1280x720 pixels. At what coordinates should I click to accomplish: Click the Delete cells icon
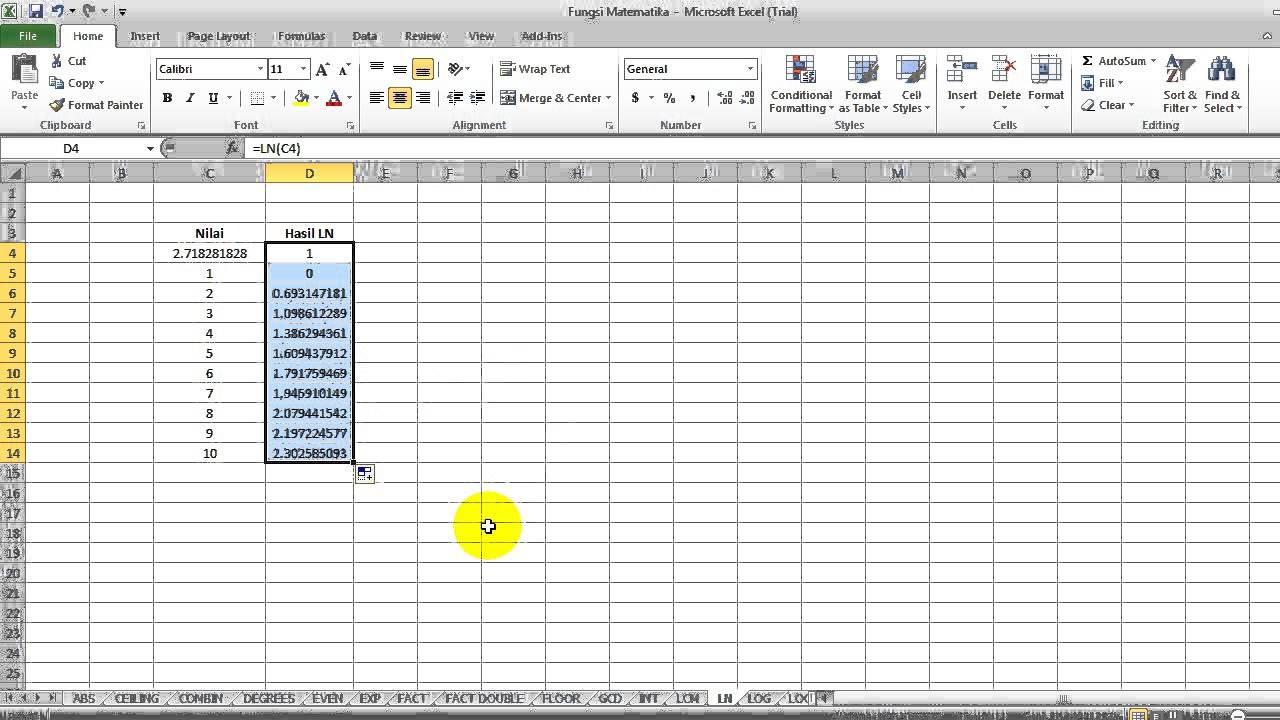pos(1004,70)
